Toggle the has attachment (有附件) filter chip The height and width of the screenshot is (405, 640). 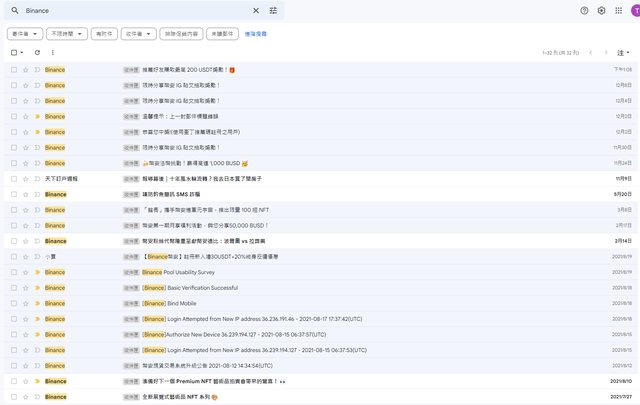pyautogui.click(x=103, y=33)
